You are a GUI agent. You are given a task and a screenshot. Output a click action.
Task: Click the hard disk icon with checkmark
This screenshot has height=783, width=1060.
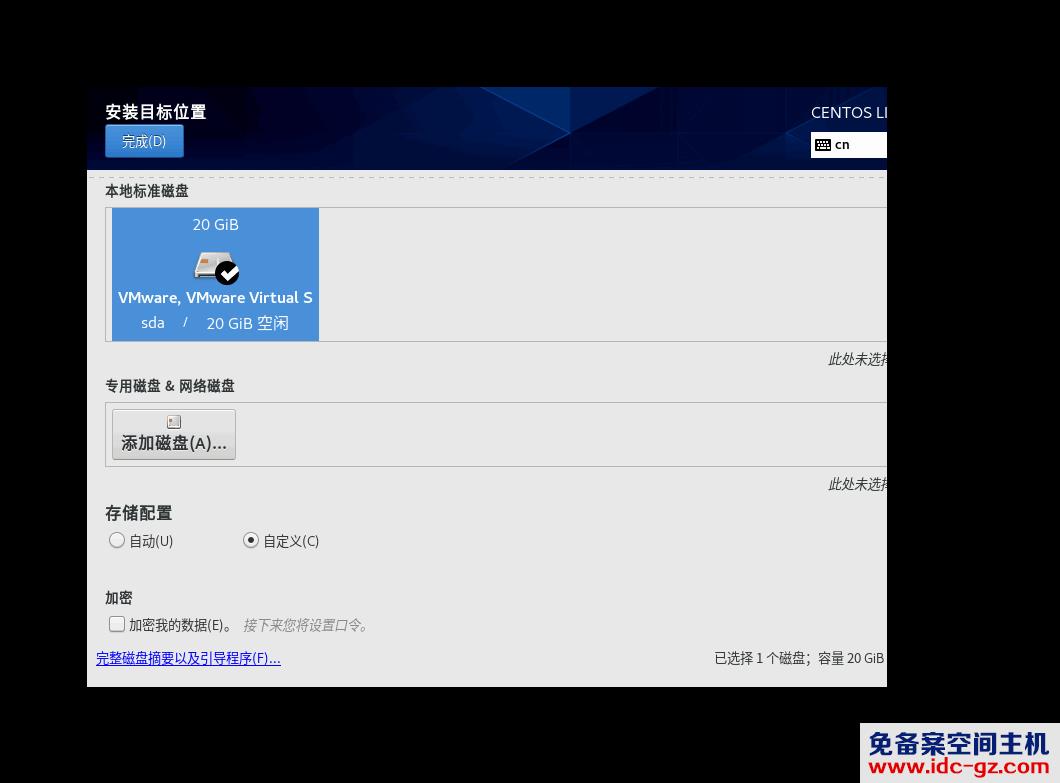216,267
